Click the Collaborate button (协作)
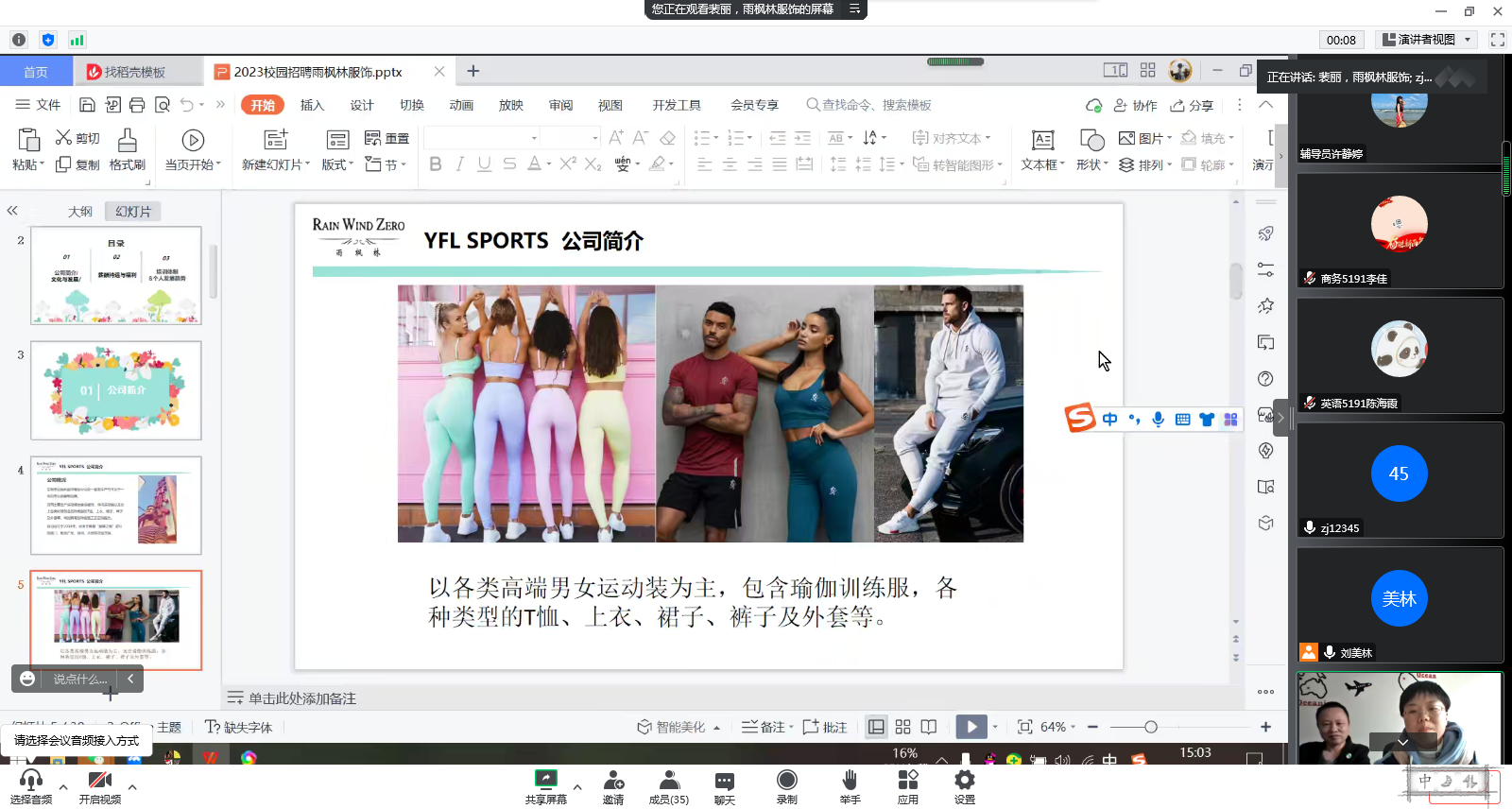1512x809 pixels. pos(1135,105)
